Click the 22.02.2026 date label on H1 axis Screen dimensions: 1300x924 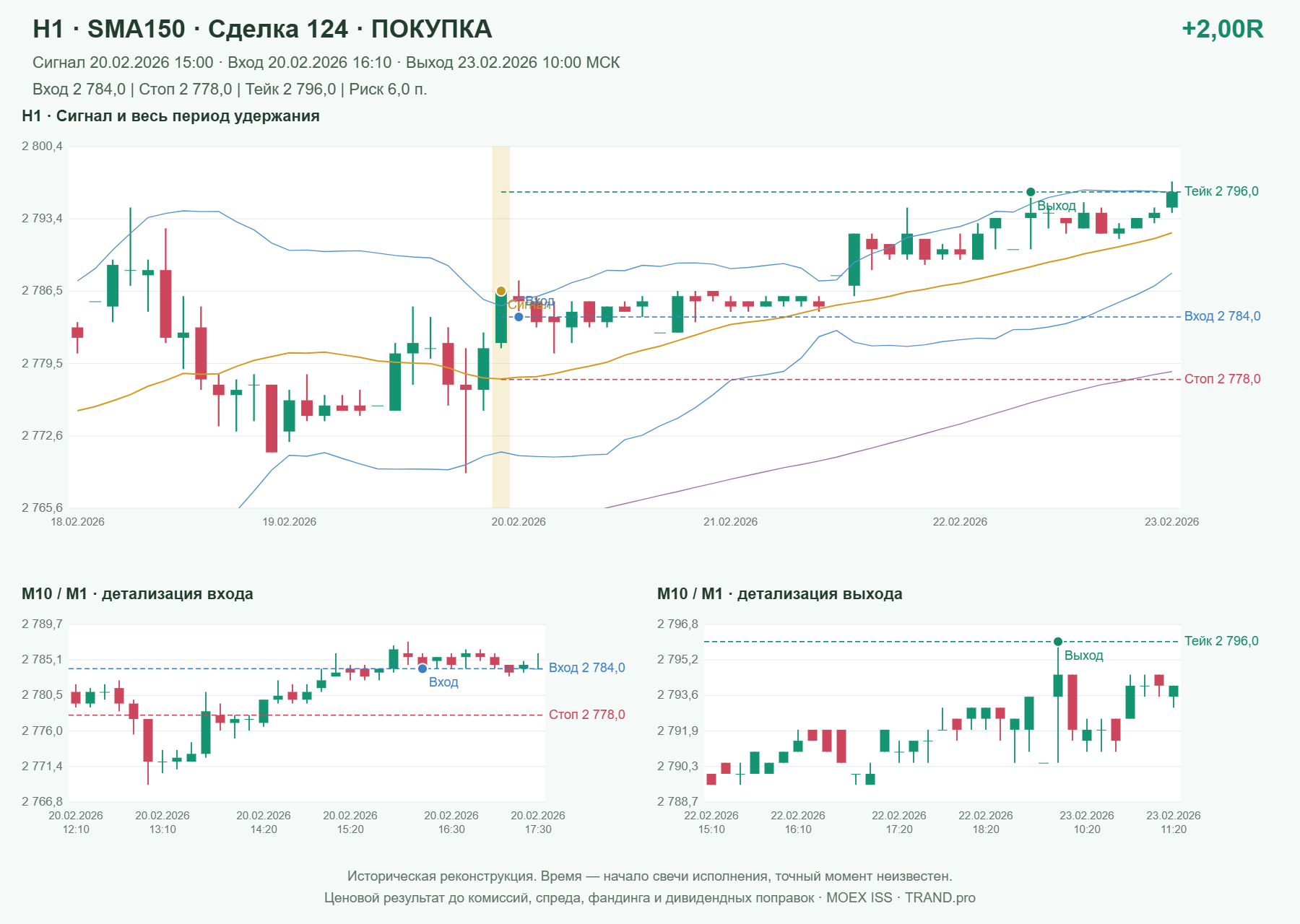(960, 522)
